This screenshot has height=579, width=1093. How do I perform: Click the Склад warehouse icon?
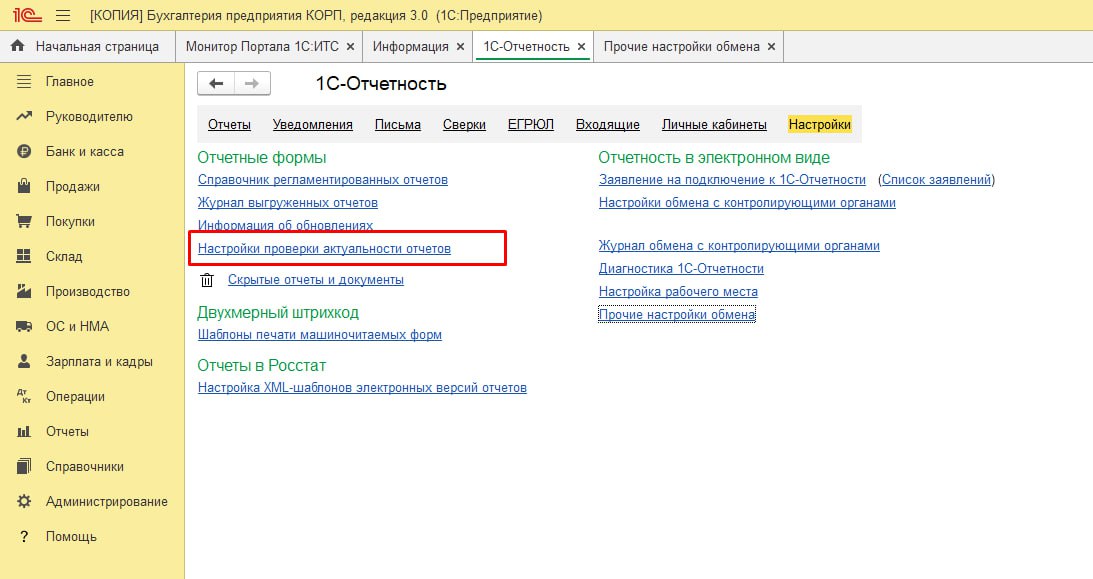point(24,256)
